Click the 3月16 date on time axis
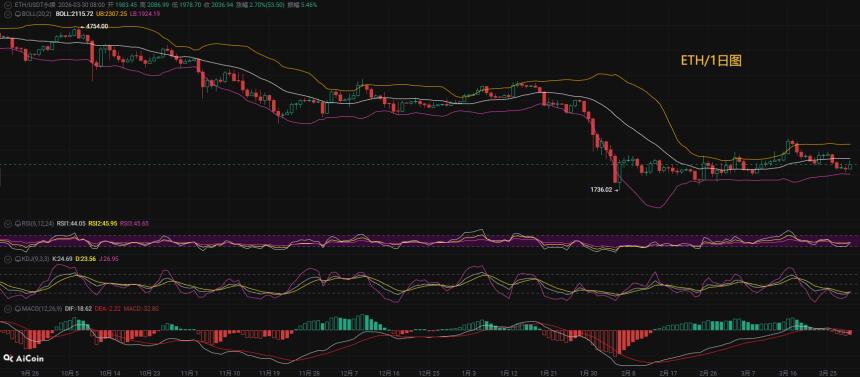Screen dimensions: 860x377 [788, 373]
